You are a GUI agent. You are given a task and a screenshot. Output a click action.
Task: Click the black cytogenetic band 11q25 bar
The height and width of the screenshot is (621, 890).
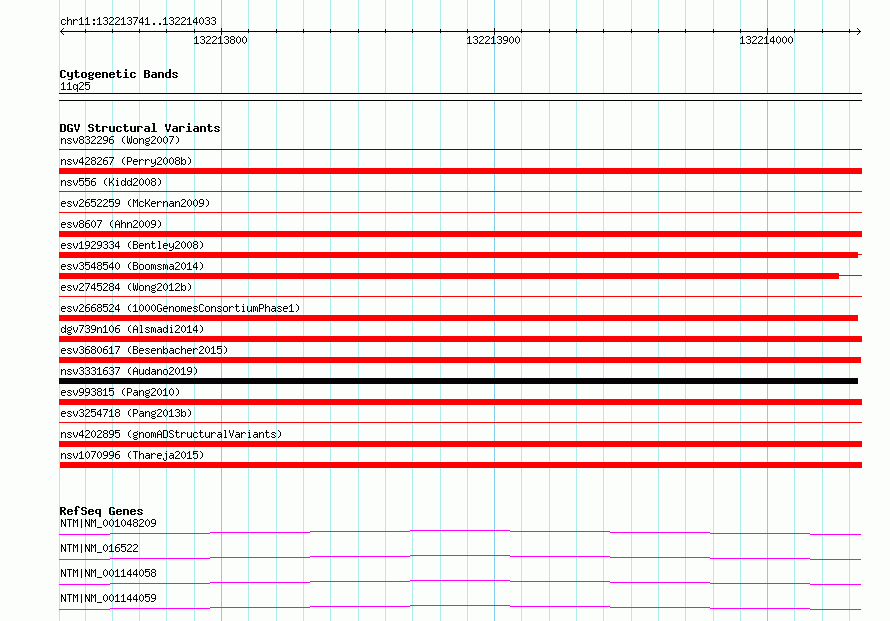460,97
